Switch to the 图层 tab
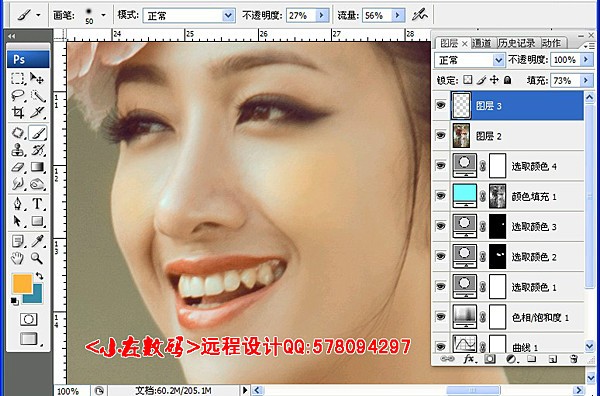The height and width of the screenshot is (396, 600). point(449,43)
